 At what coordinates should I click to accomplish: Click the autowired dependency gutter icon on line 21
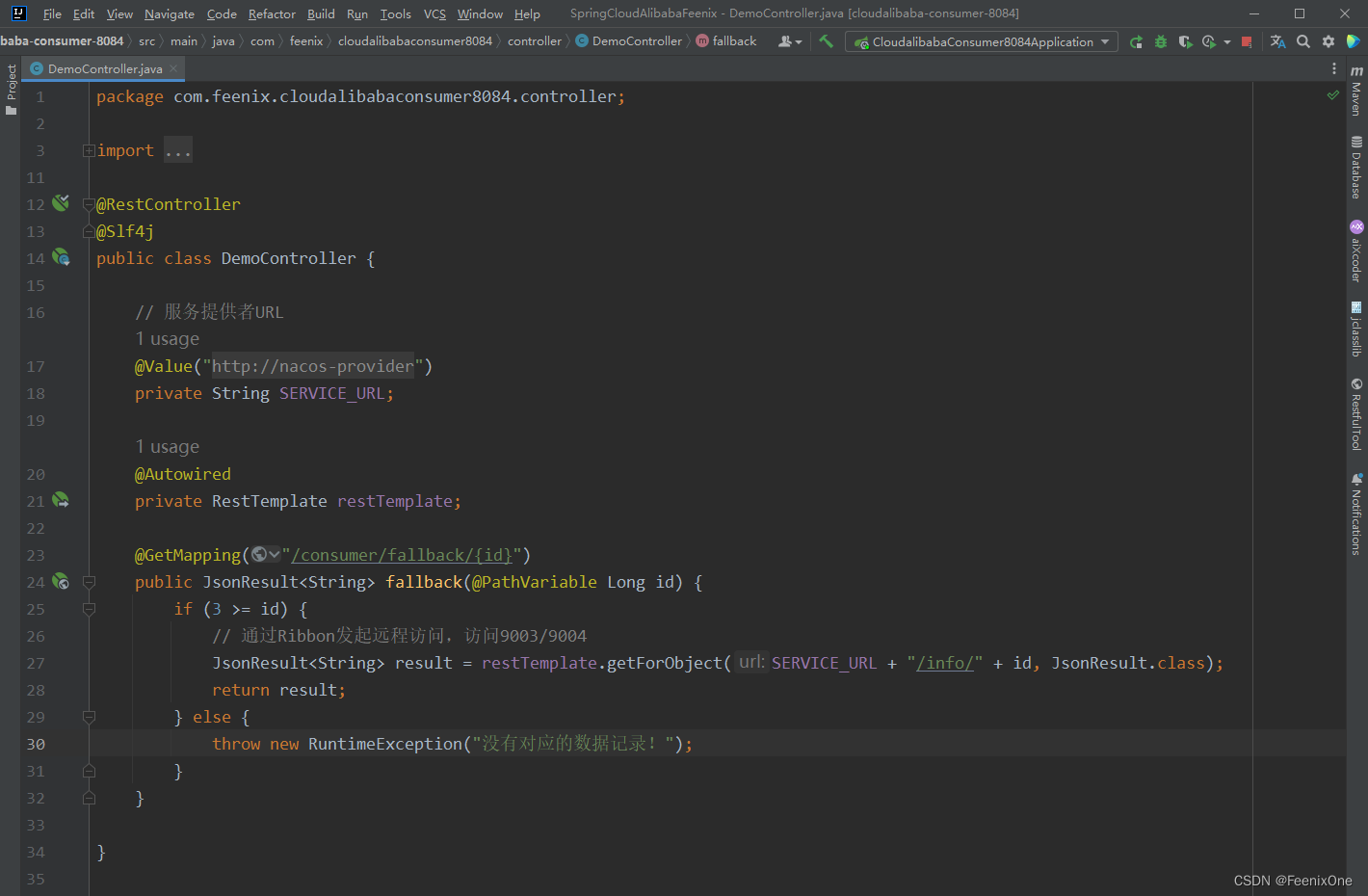61,500
